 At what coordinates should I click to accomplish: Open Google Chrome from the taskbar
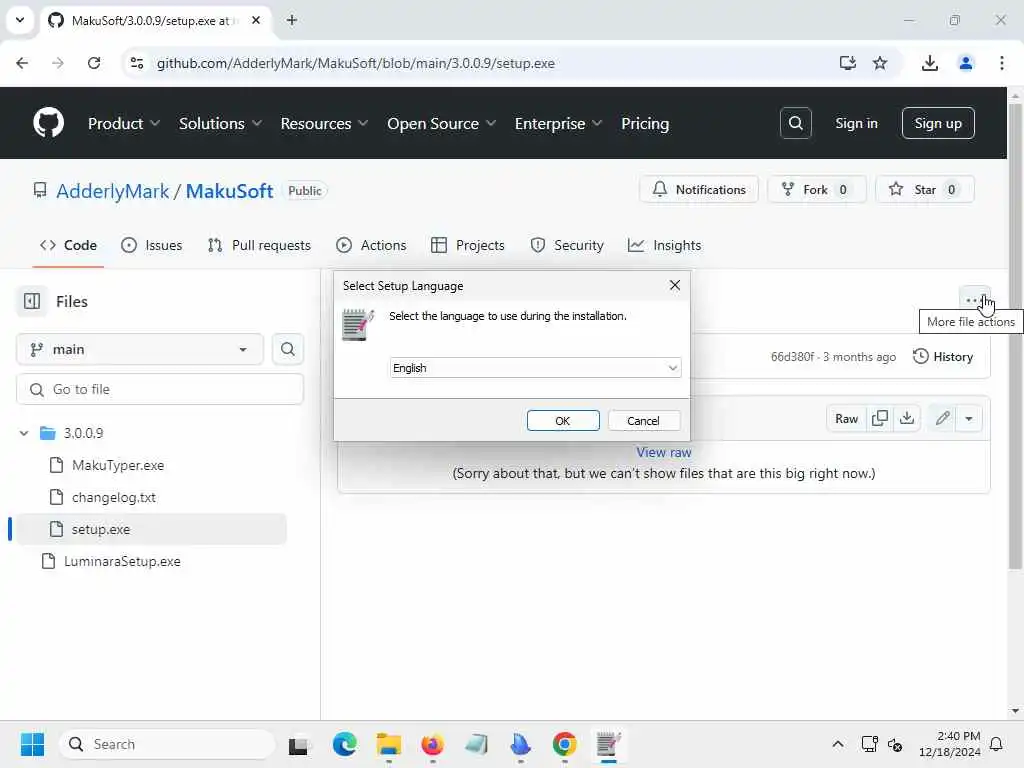564,744
